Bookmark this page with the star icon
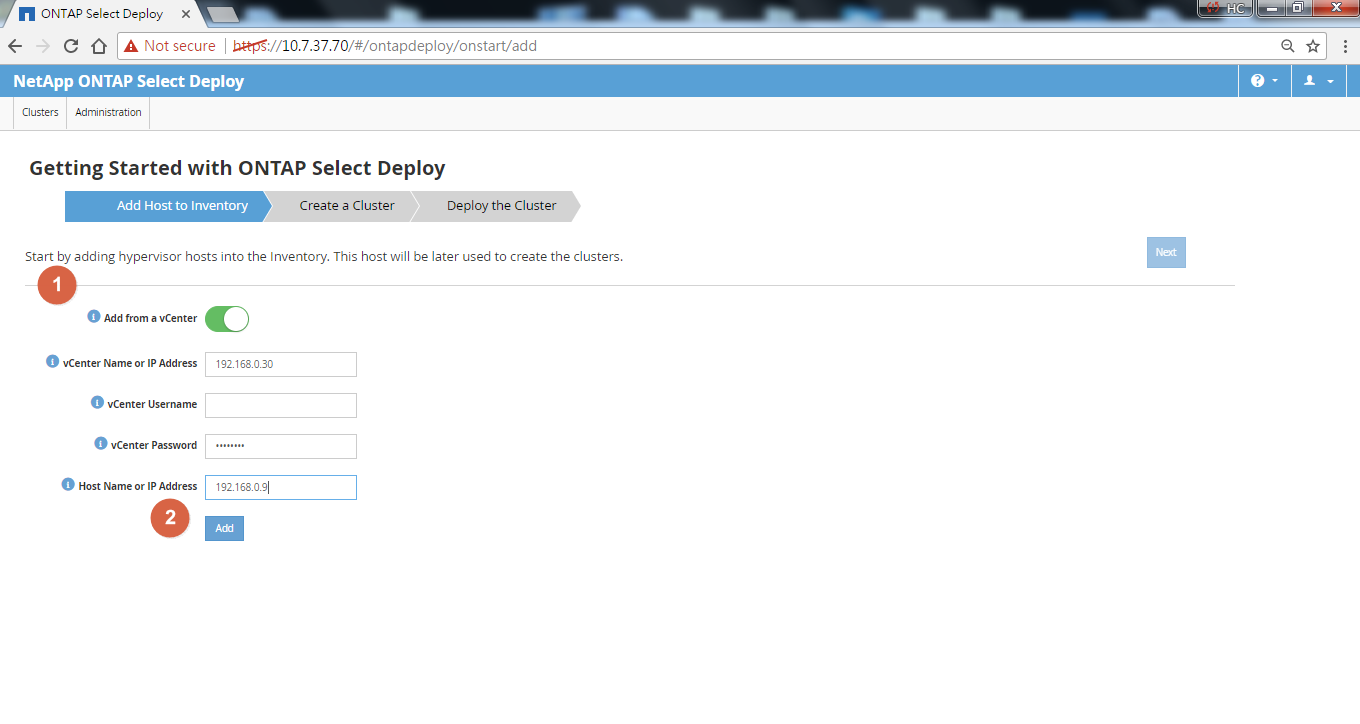This screenshot has width=1360, height=724. pyautogui.click(x=1313, y=46)
